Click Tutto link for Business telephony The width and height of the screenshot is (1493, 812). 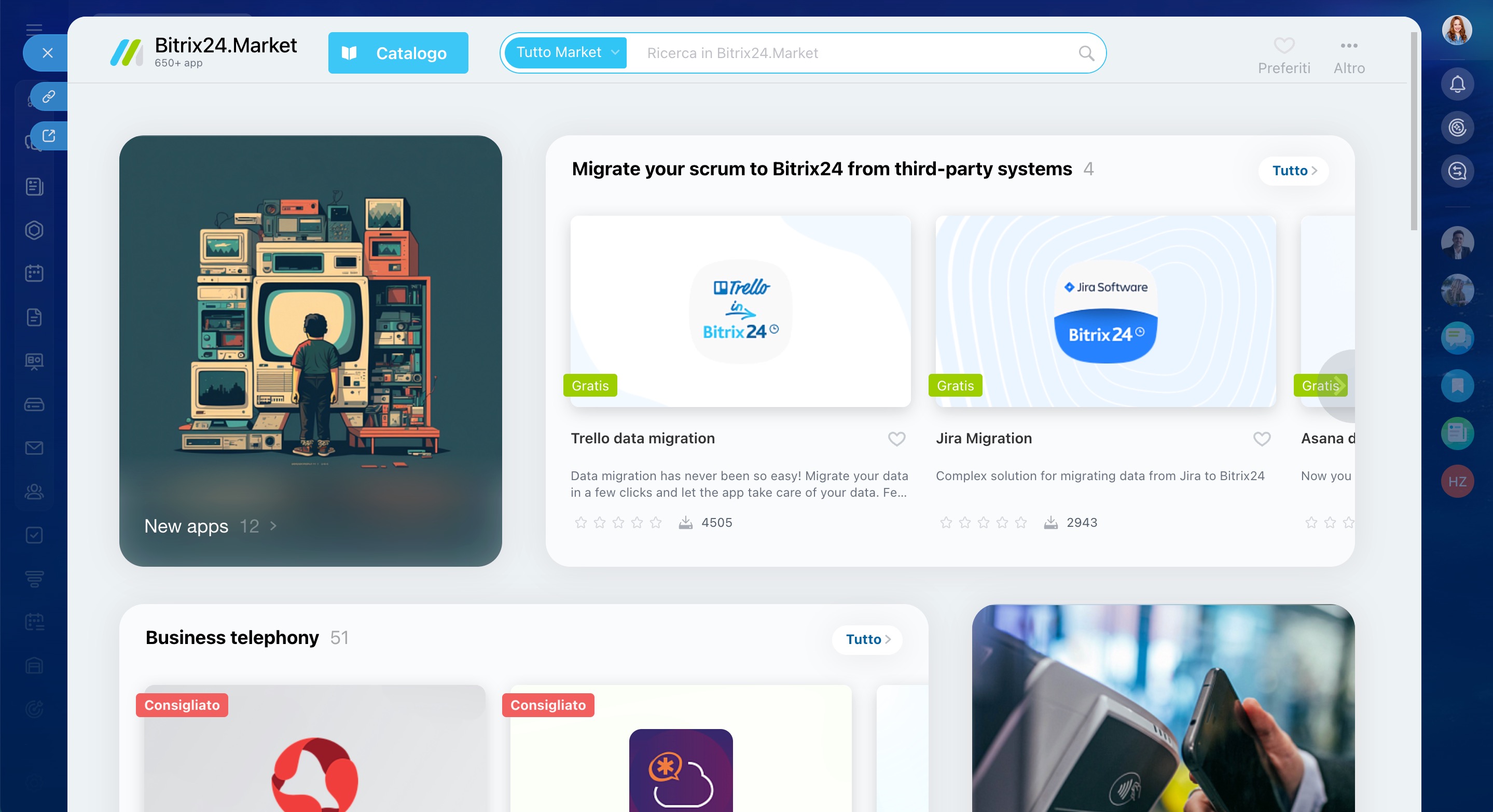tap(867, 639)
